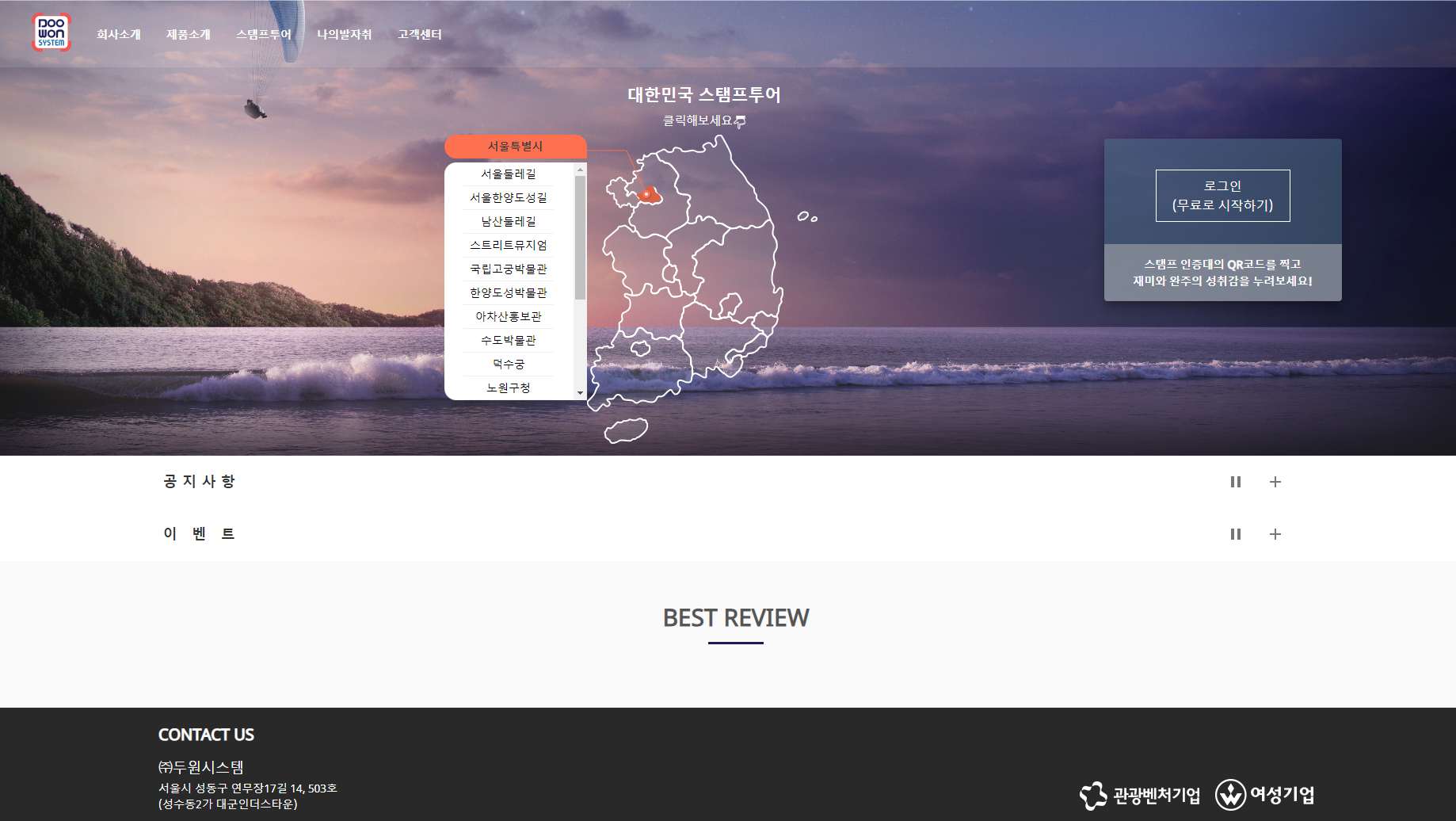Viewport: 1456px width, 821px height.
Task: Open the 스탬프투어 menu
Action: 264,34
